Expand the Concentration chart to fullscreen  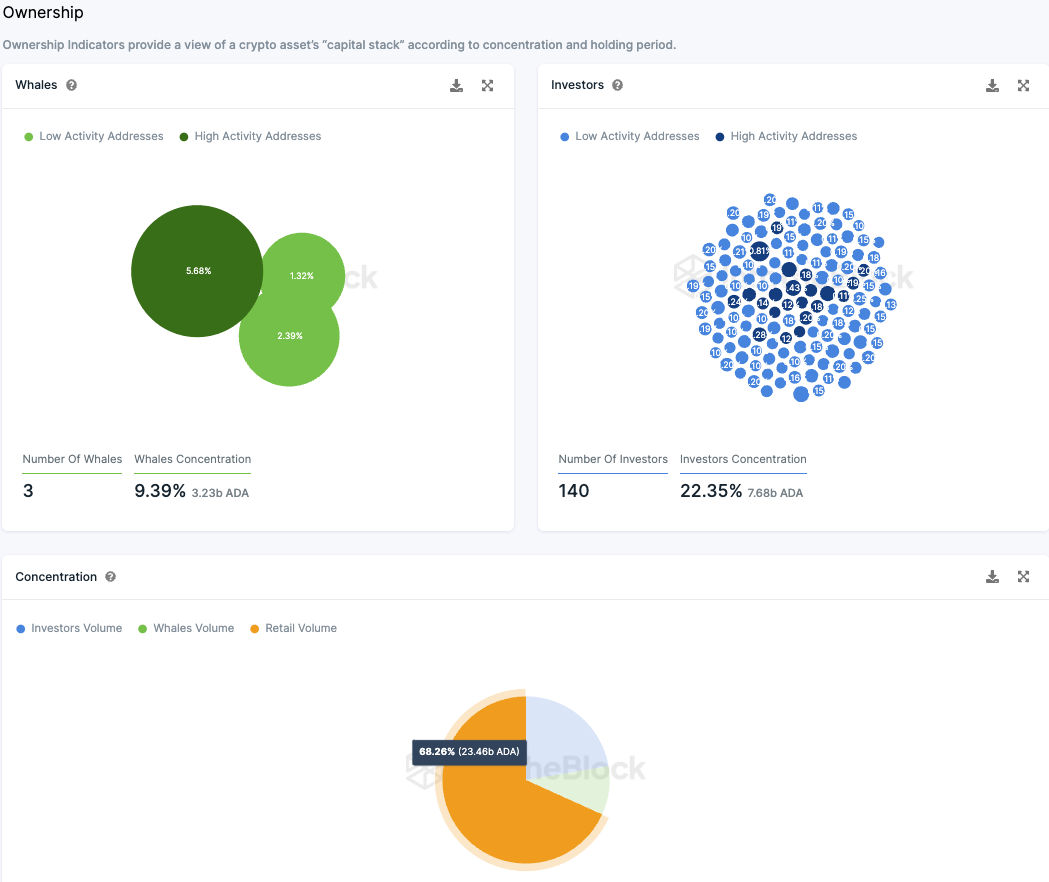point(1024,577)
